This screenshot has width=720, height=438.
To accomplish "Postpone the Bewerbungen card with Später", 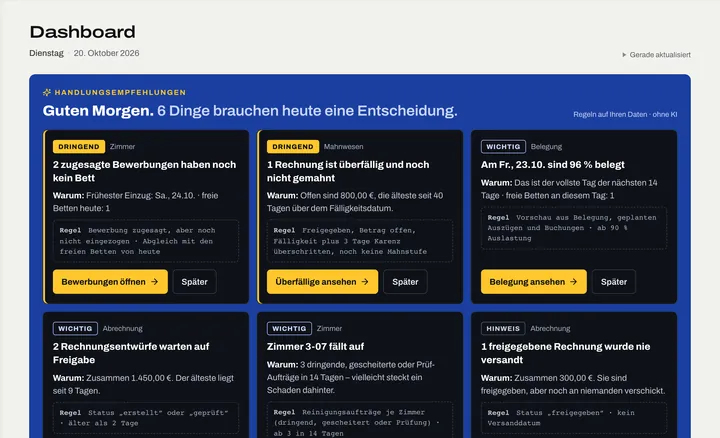I will click(x=194, y=281).
